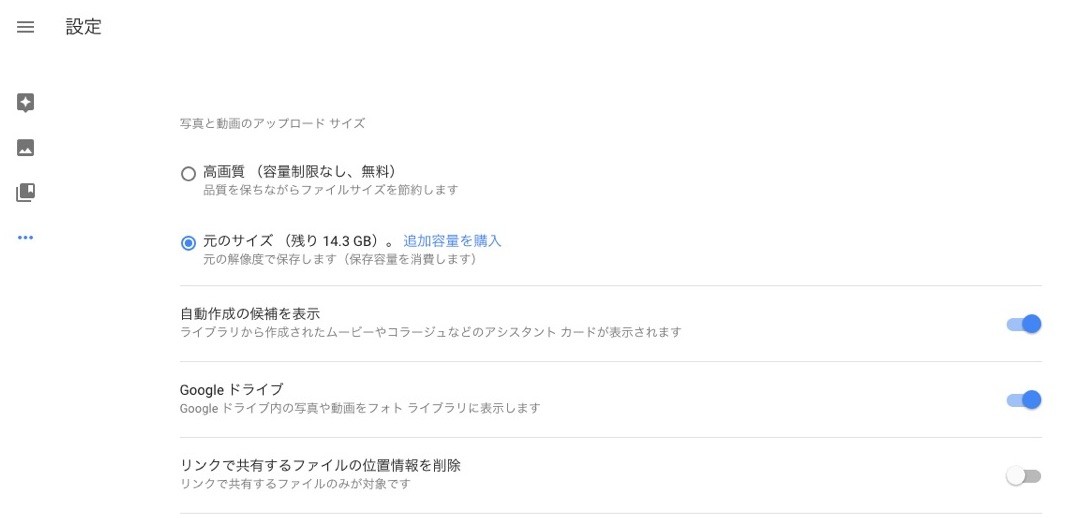This screenshot has width=1084, height=518.
Task: Select the 高画質 (high quality) radio button
Action: click(x=188, y=173)
